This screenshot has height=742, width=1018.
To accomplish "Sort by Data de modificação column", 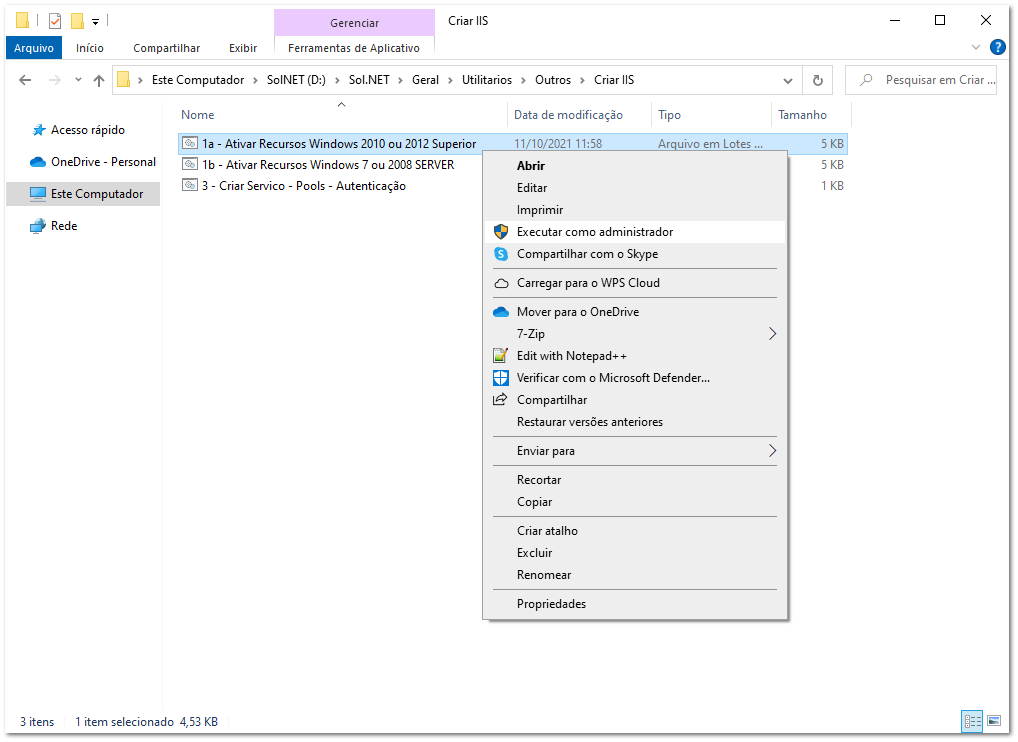I will point(568,115).
